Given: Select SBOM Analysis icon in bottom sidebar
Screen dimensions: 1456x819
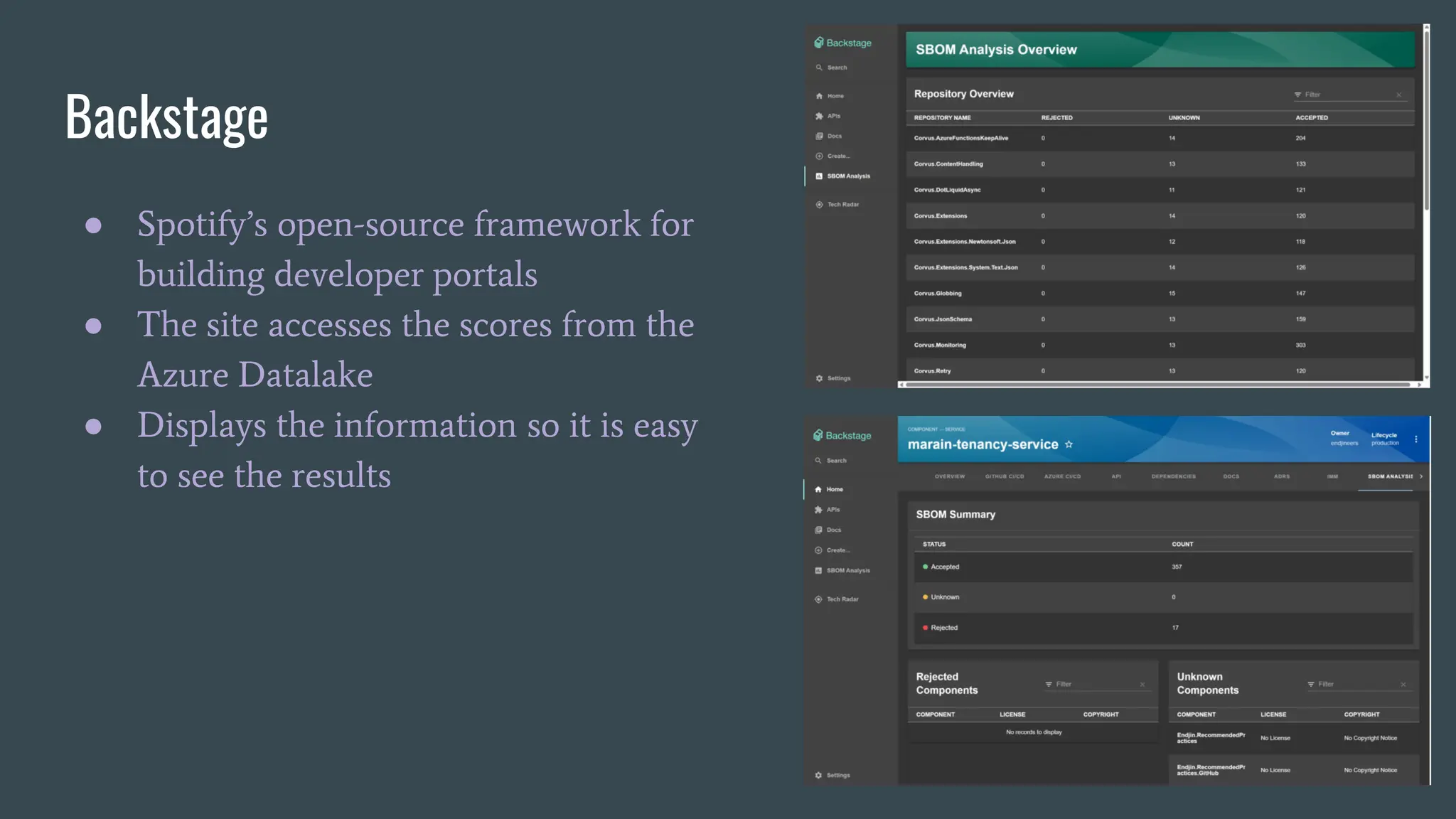Looking at the screenshot, I should click(x=818, y=570).
